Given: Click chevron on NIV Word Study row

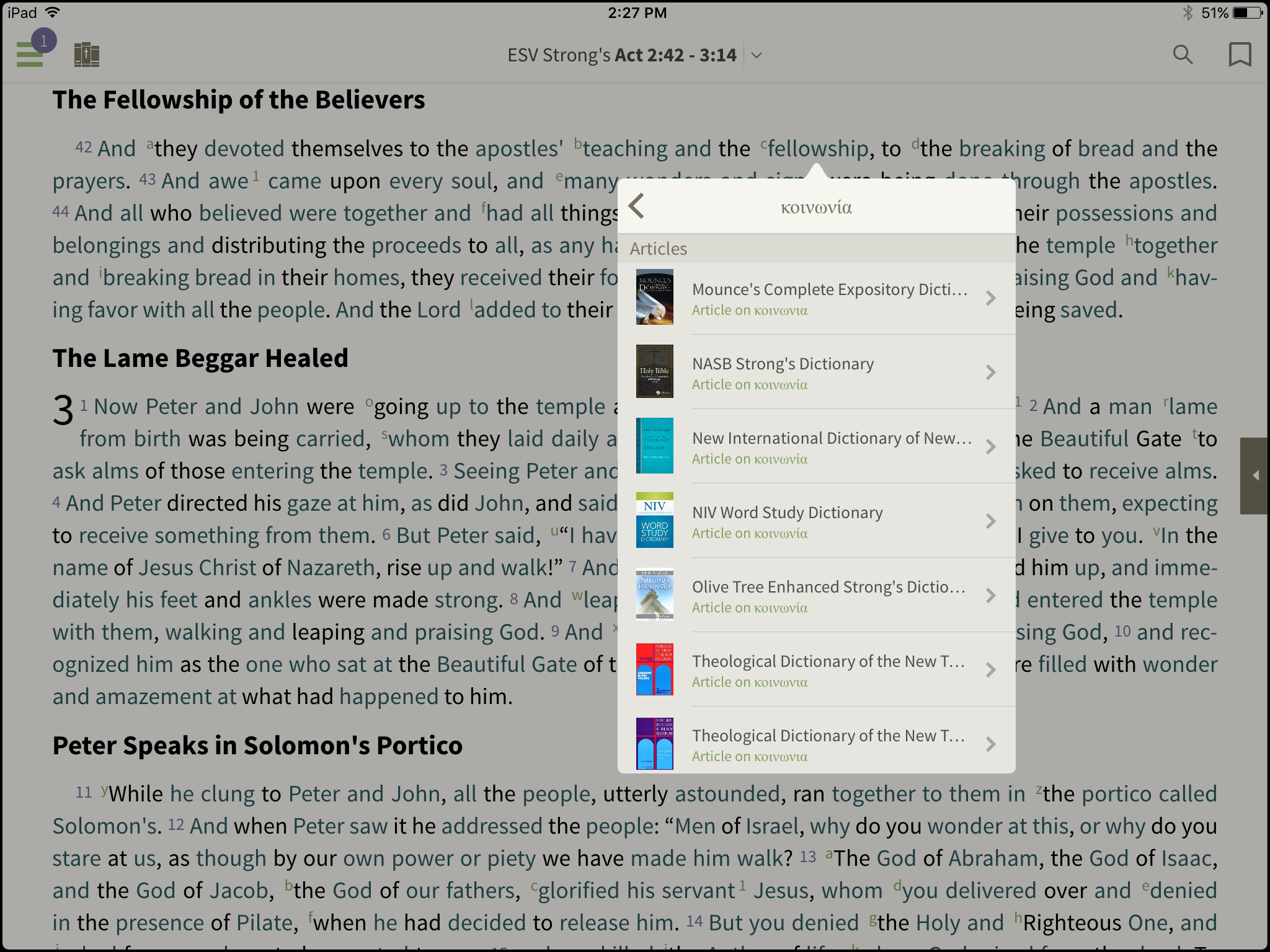Looking at the screenshot, I should pos(990,521).
